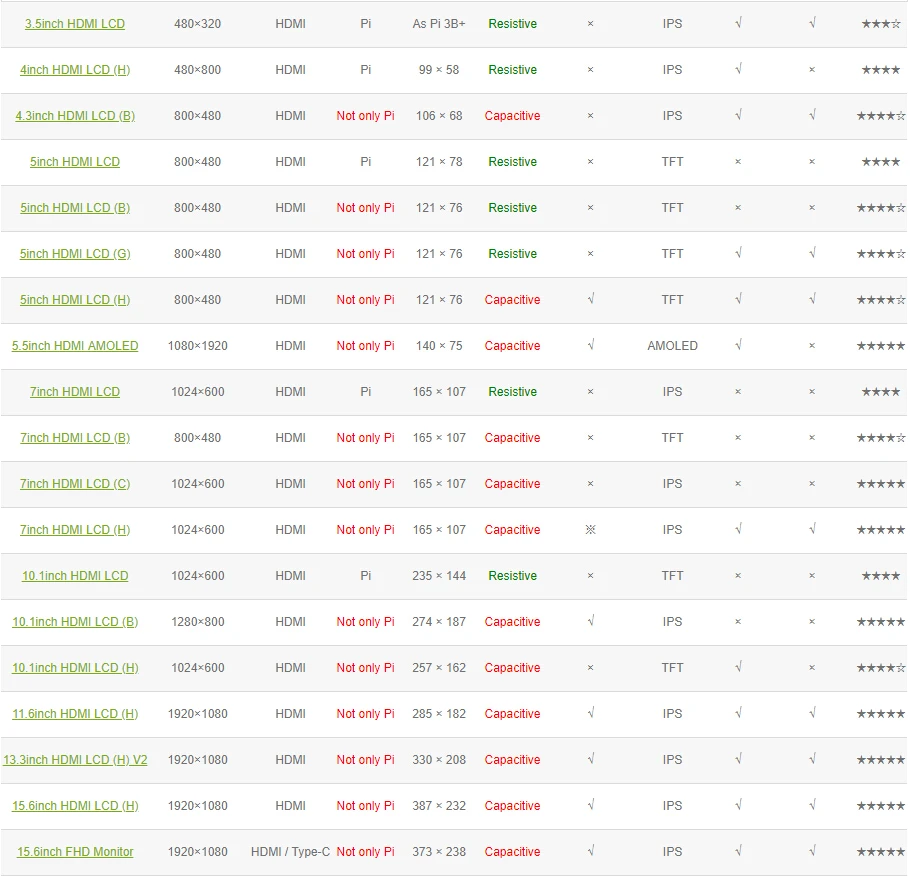This screenshot has height=878, width=910.
Task: Follow the 7inch HDMI LCD (C) link
Action: tap(75, 483)
